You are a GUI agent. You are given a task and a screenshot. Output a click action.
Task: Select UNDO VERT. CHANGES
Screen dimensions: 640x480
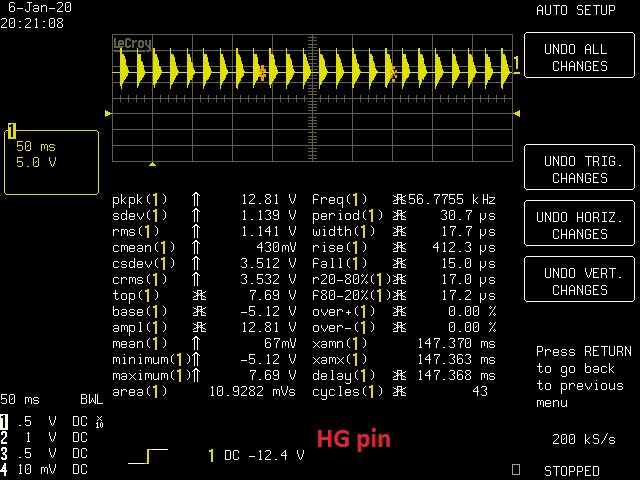coord(579,279)
